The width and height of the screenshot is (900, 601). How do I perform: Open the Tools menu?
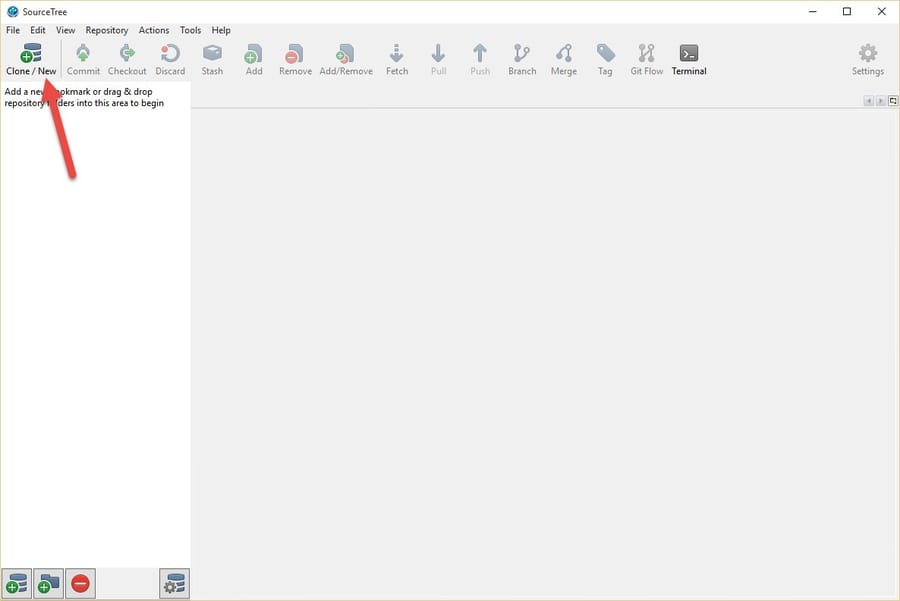coord(190,30)
